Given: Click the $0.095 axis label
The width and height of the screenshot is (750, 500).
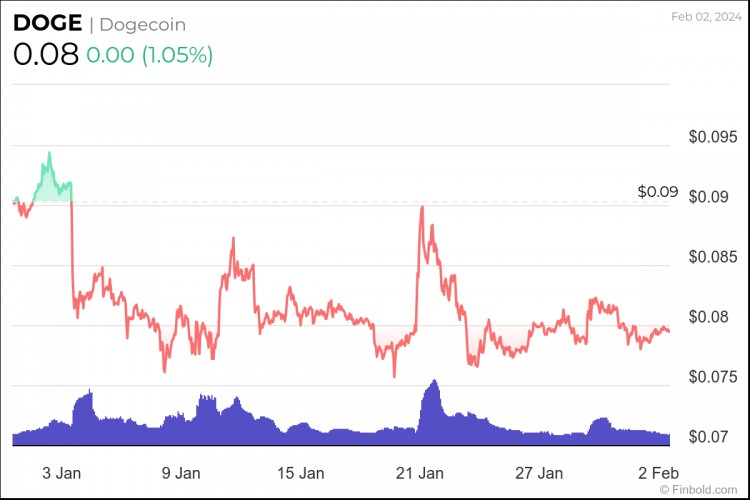Looking at the screenshot, I should (713, 137).
